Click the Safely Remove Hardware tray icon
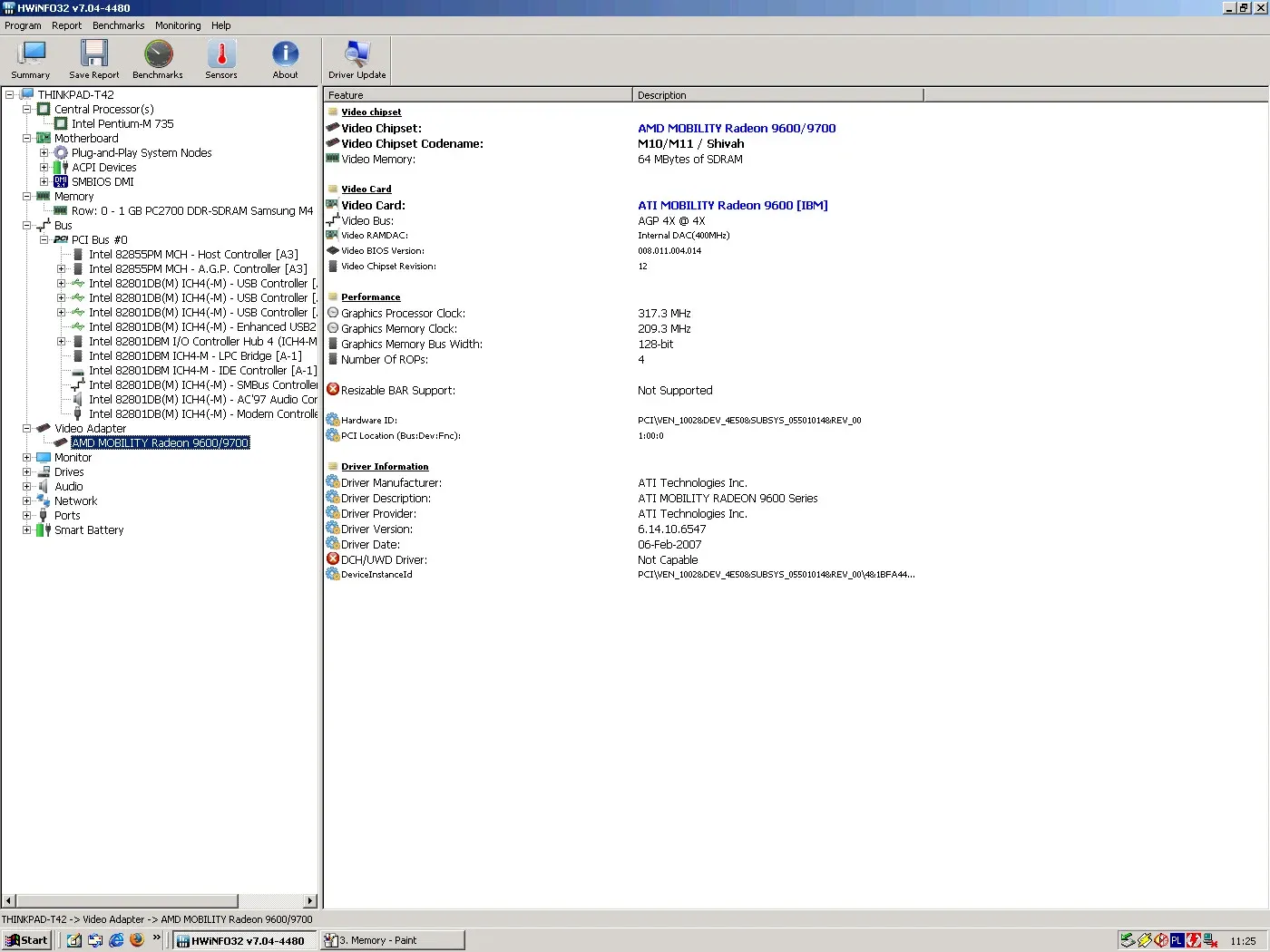Viewport: 1270px width, 952px height. [1128, 940]
